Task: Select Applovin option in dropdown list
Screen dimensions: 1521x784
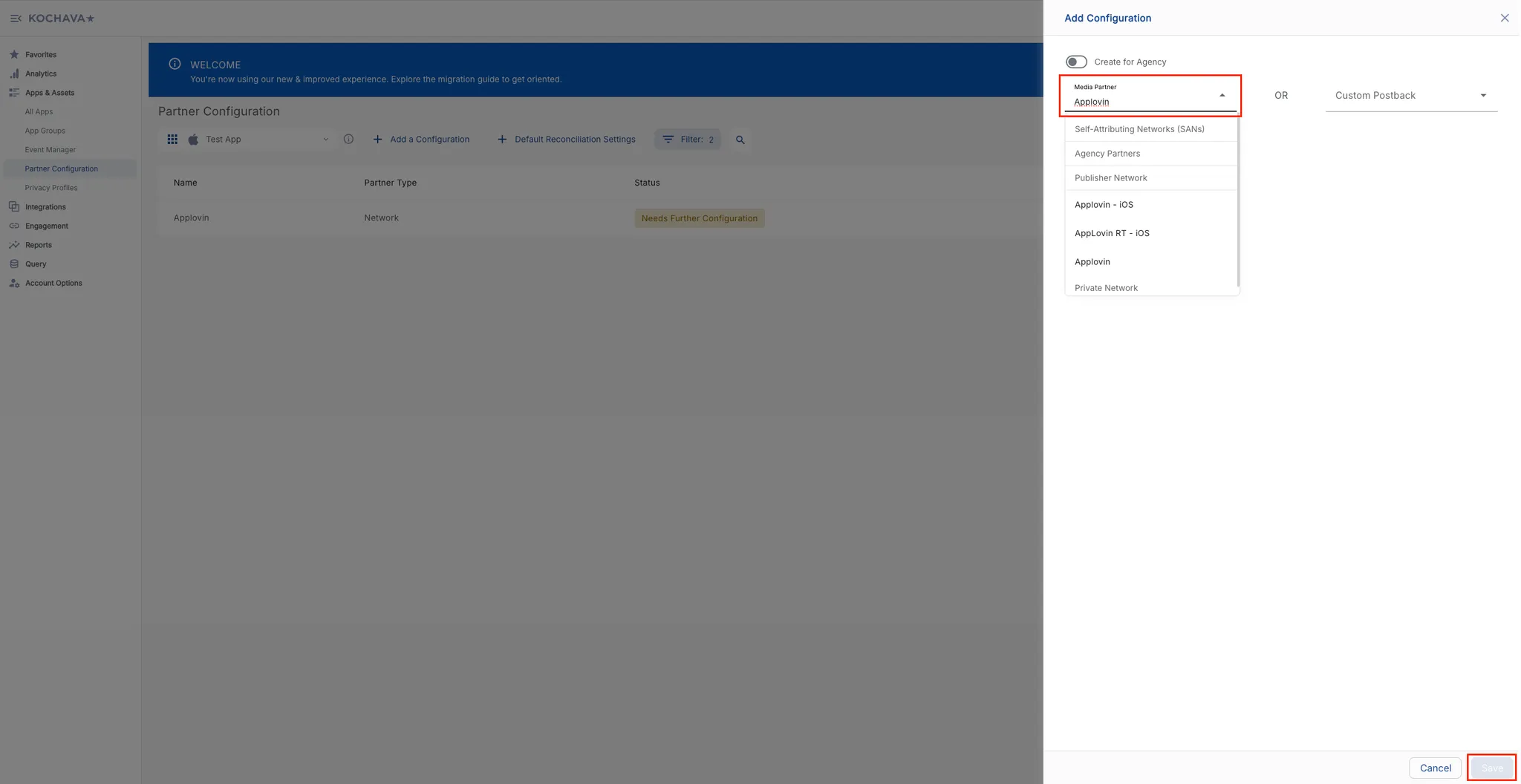Action: point(1151,261)
